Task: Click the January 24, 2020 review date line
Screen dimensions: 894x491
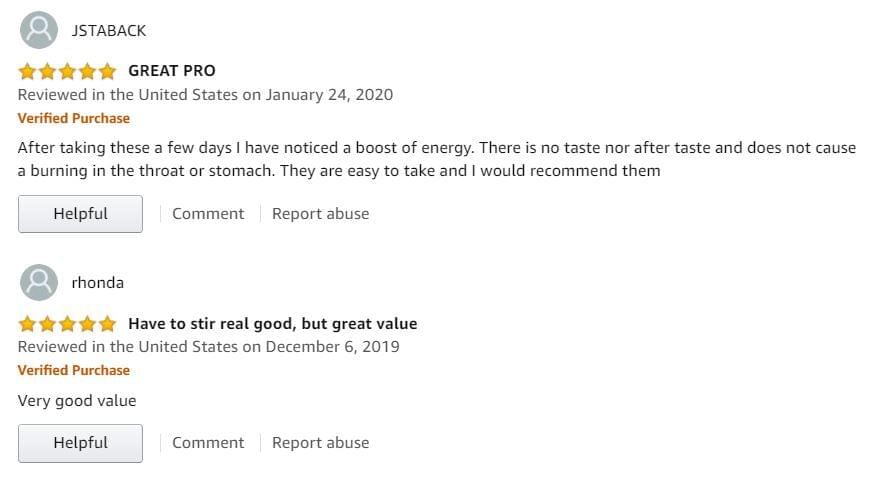Action: coord(205,95)
